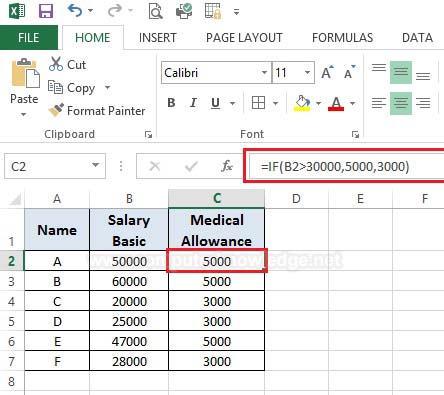Click cell containing 25000
Viewport: 444px width, 395px height.
[129, 321]
